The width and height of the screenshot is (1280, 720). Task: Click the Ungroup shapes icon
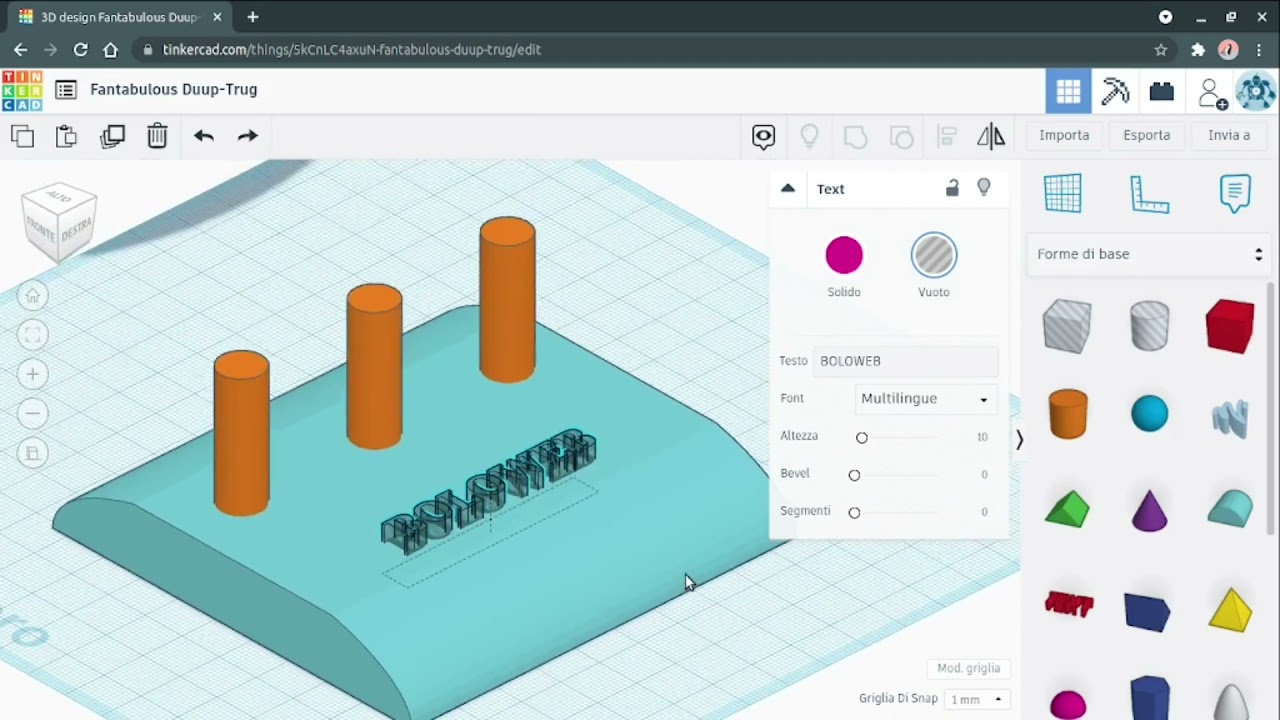tap(901, 137)
